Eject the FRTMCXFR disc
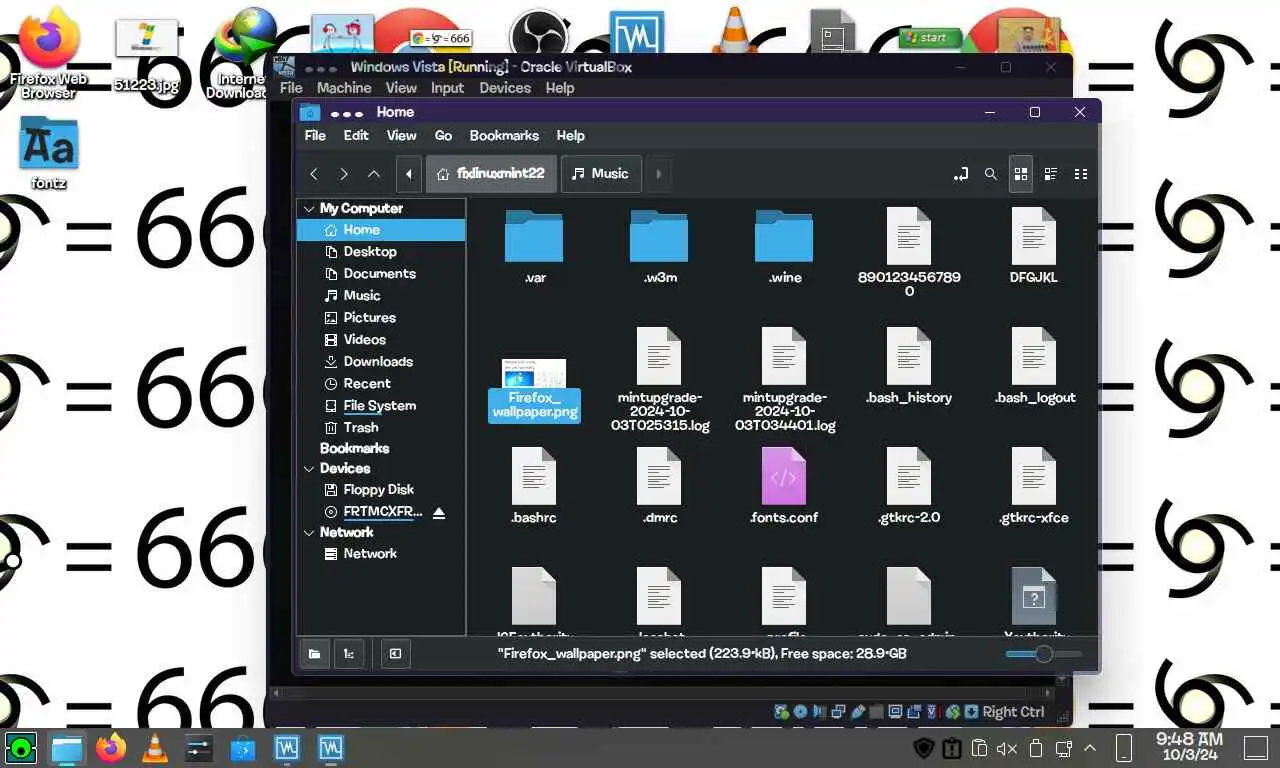Screen dimensions: 1280x768 [438, 512]
